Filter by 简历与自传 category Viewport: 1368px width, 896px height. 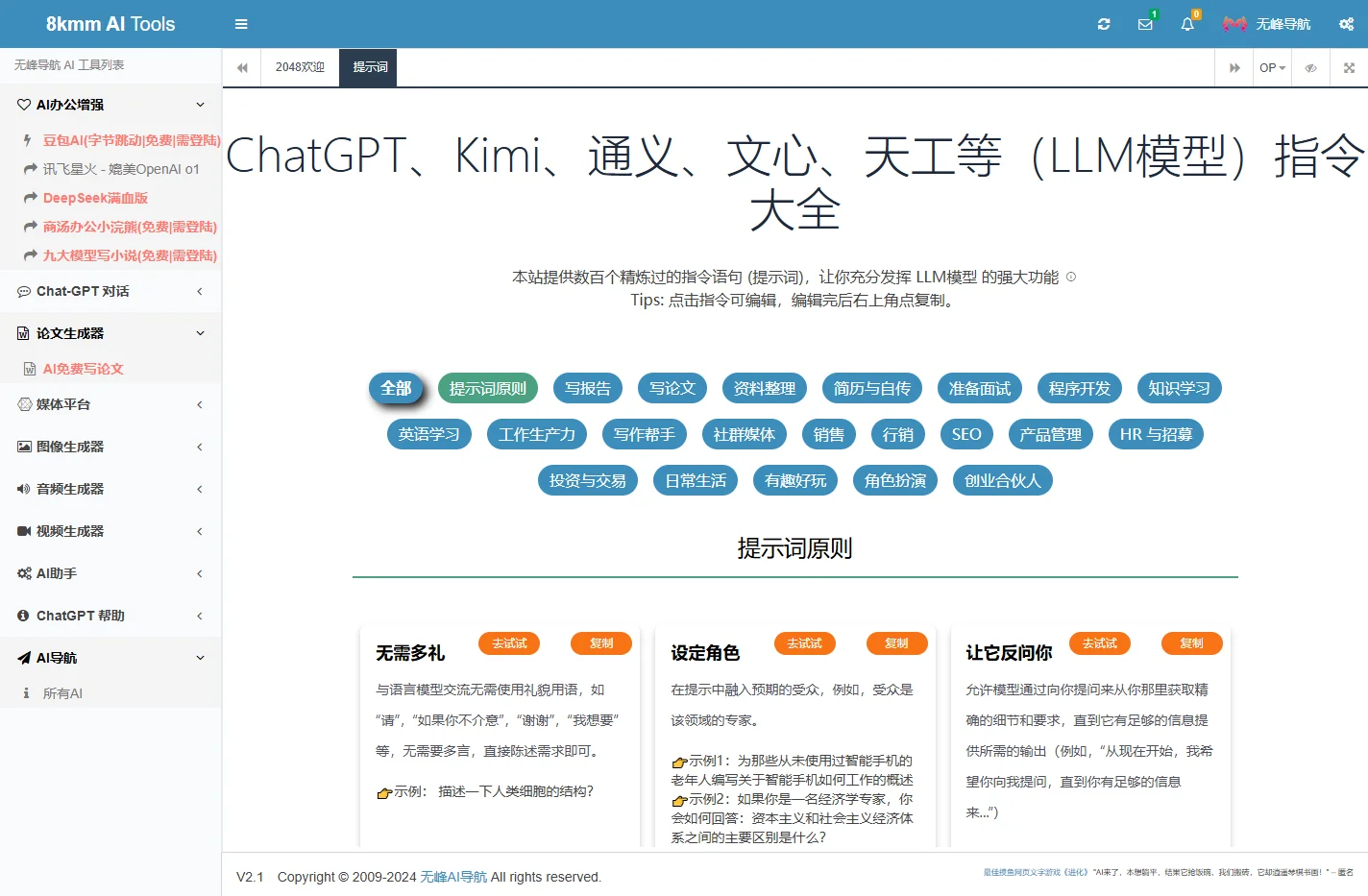pyautogui.click(x=872, y=388)
